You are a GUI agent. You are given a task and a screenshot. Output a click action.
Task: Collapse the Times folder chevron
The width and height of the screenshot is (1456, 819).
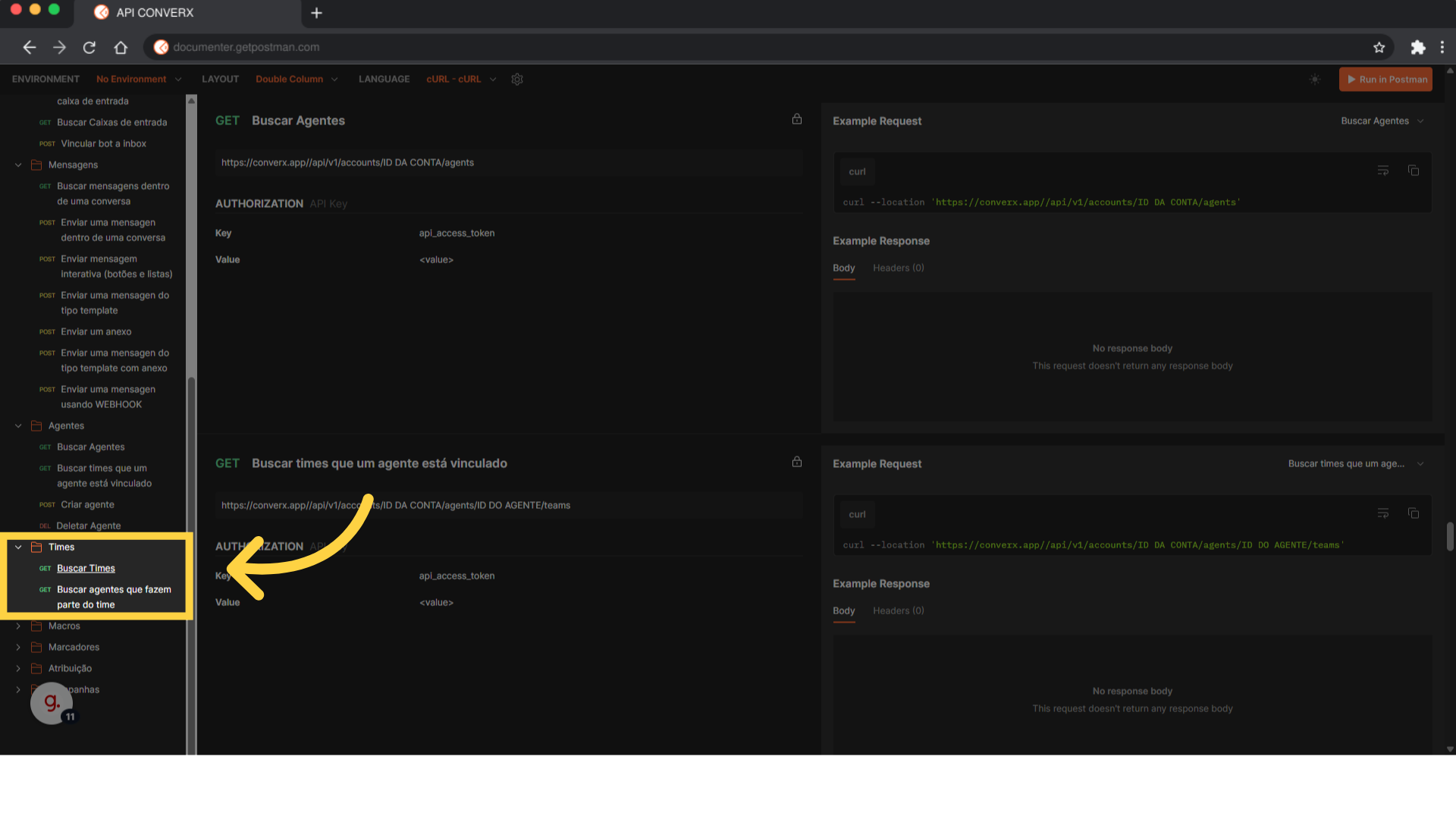coord(18,547)
